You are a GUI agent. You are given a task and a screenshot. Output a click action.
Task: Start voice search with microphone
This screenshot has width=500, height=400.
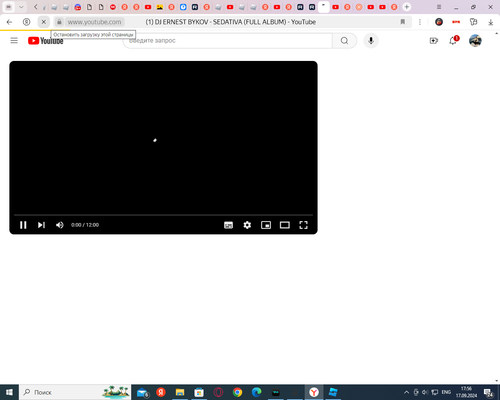371,41
